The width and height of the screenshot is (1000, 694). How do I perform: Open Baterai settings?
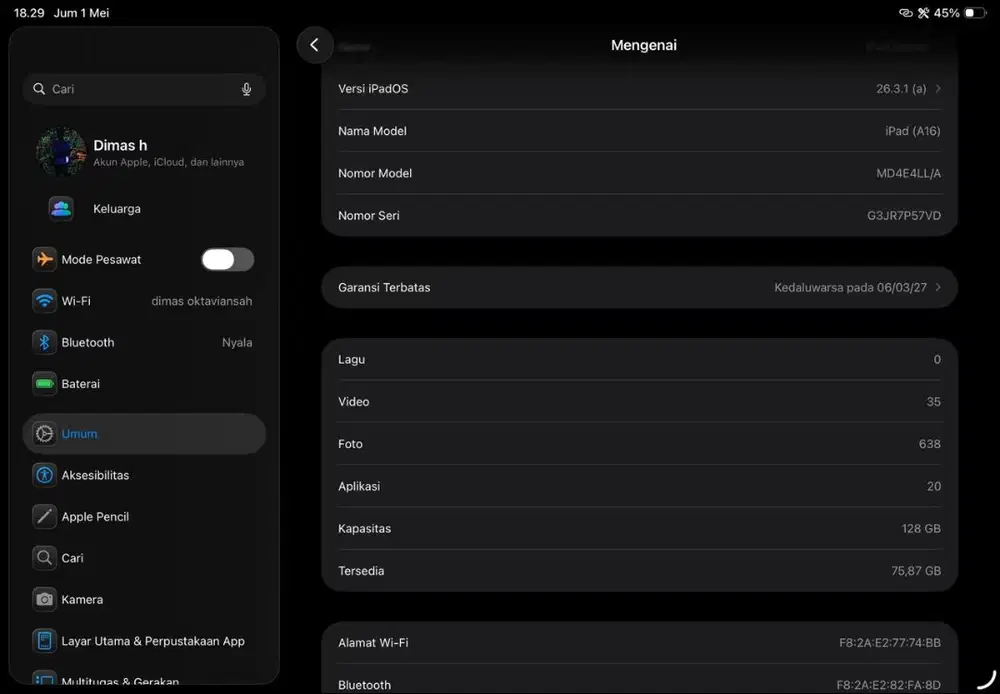click(144, 384)
